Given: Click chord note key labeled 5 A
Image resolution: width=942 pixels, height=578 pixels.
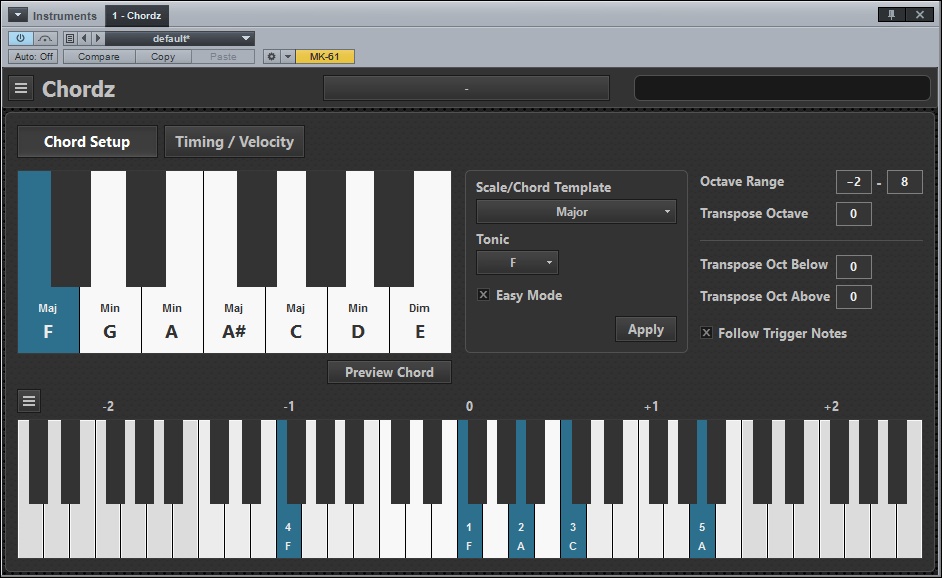Looking at the screenshot, I should (702, 532).
